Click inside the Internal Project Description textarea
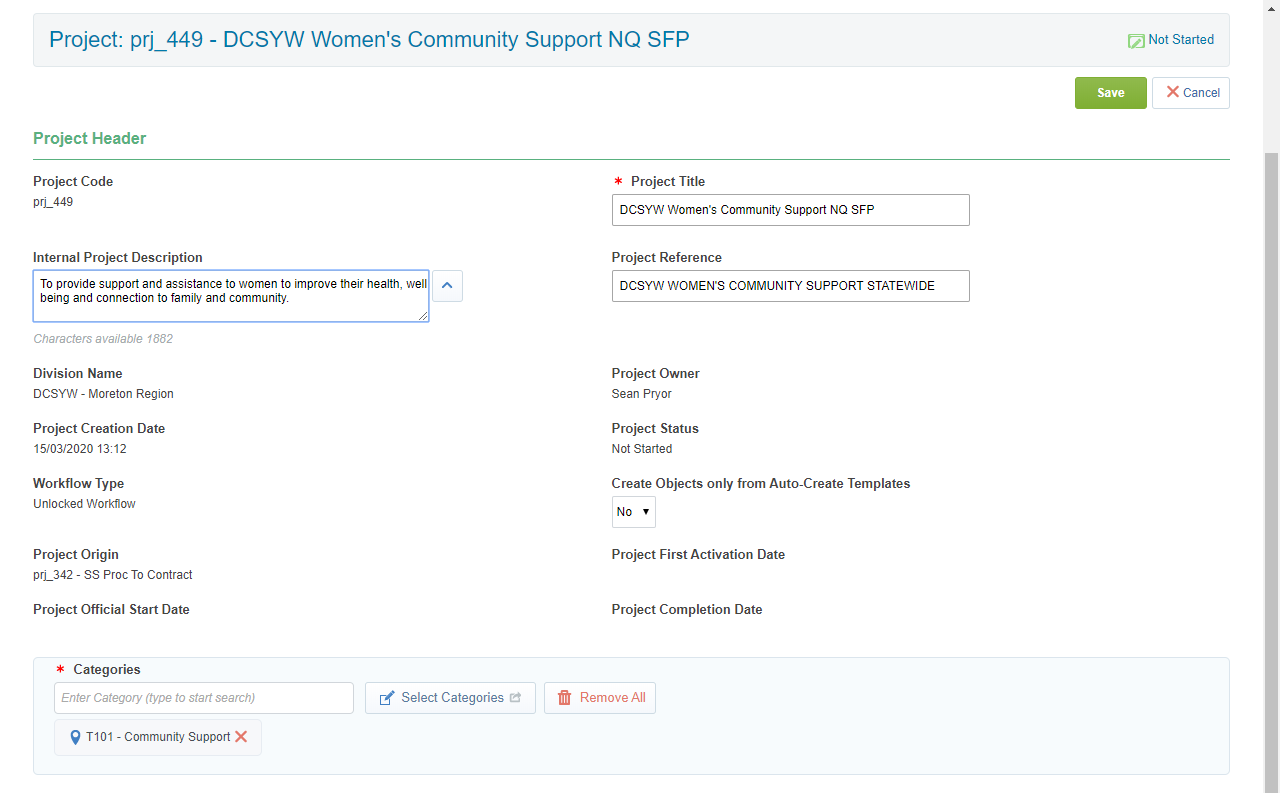This screenshot has width=1280, height=793. click(231, 296)
